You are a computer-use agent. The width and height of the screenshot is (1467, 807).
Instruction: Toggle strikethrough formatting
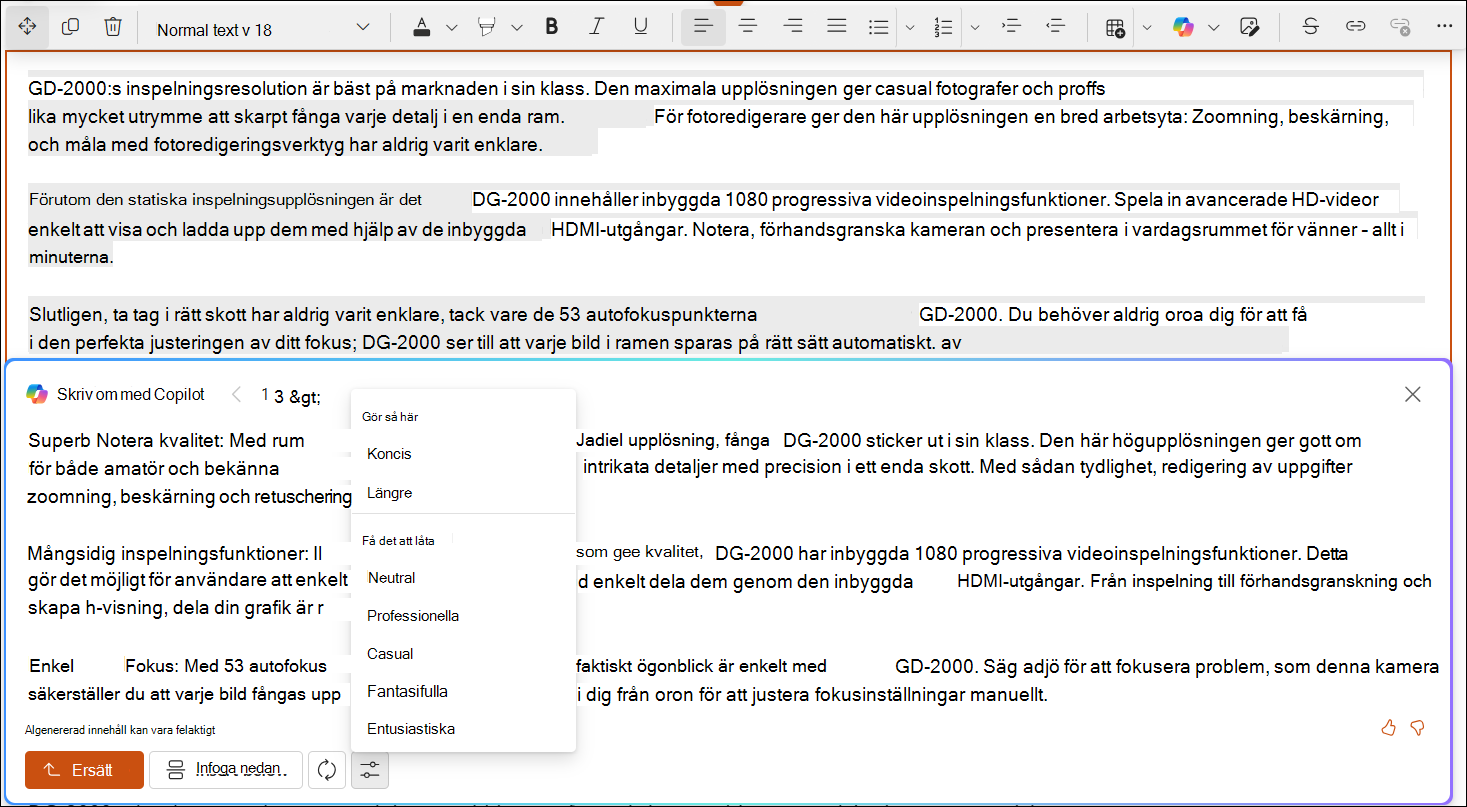point(1310,27)
